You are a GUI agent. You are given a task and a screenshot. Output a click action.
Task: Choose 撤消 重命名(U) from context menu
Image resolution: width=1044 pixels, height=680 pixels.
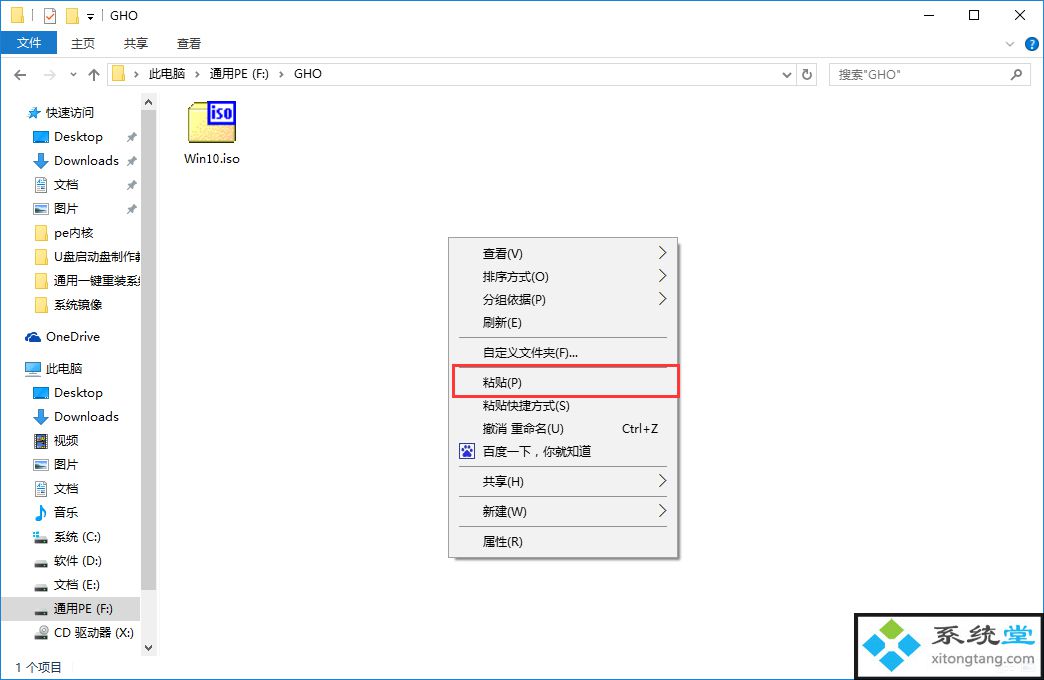[x=563, y=428]
